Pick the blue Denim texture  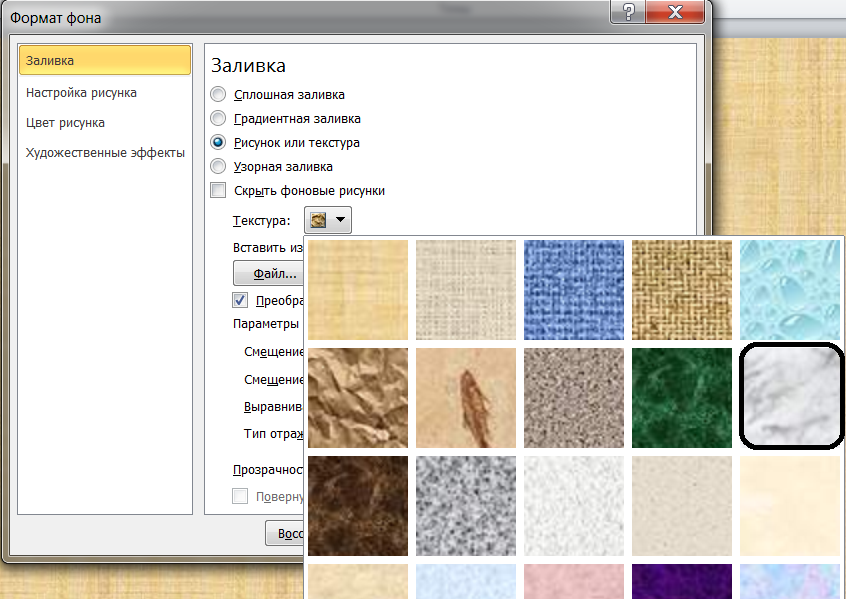tap(574, 290)
